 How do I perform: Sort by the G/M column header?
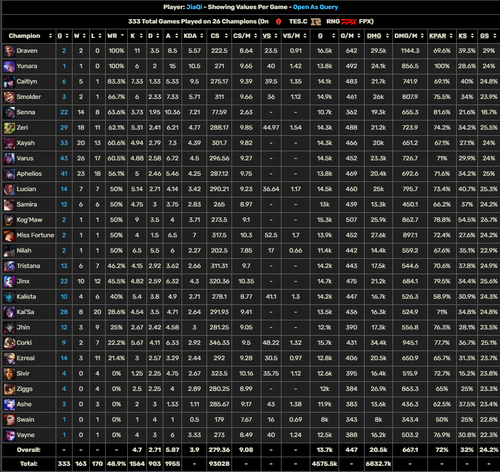351,36
